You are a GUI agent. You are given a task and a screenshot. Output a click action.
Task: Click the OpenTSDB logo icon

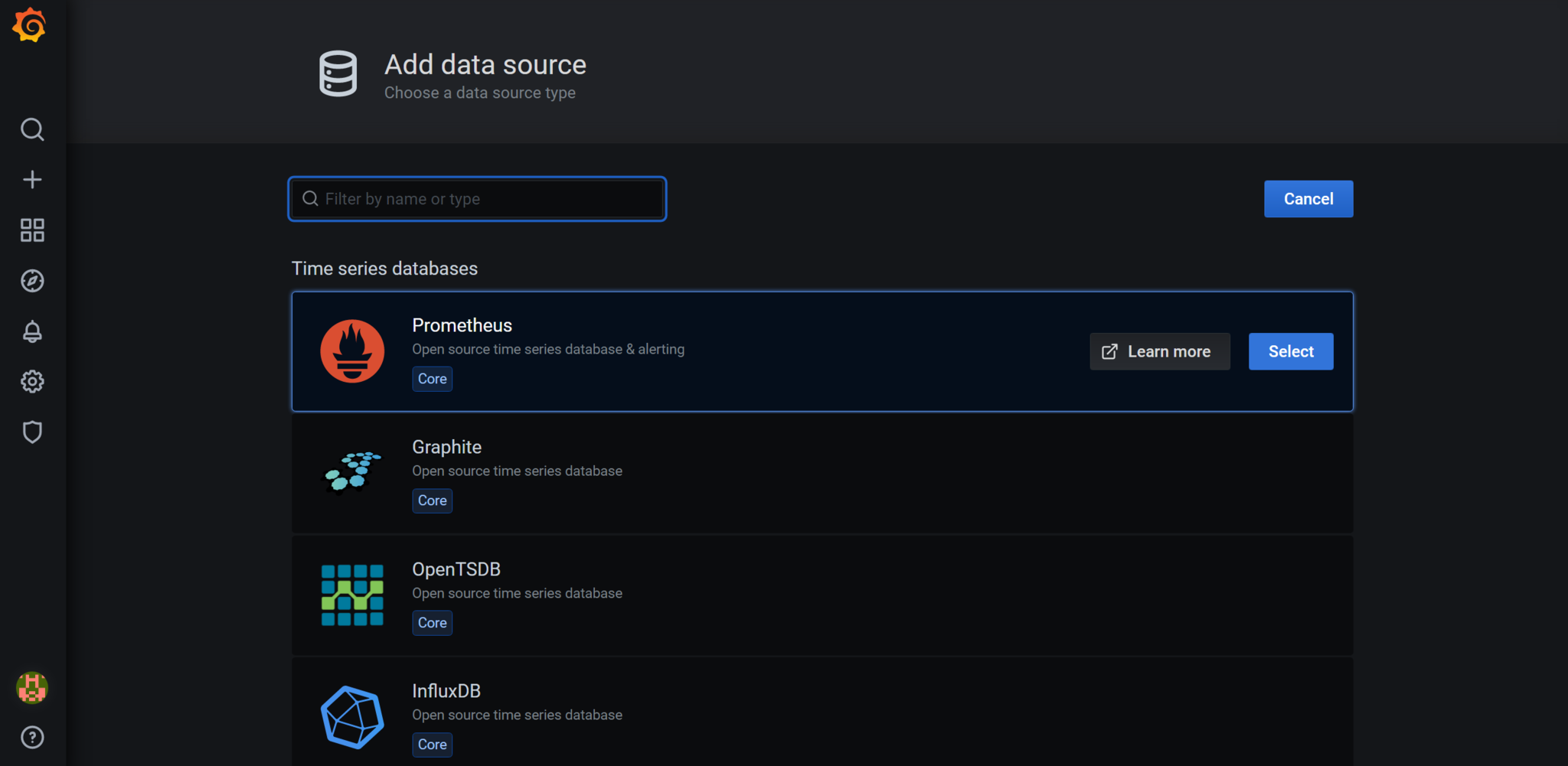pyautogui.click(x=352, y=595)
